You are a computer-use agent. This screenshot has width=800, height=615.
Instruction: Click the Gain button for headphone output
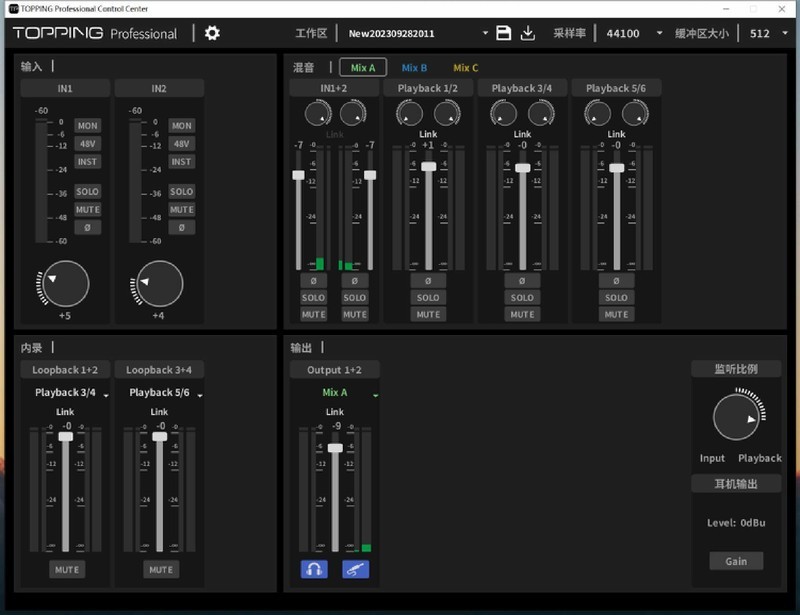[x=736, y=561]
